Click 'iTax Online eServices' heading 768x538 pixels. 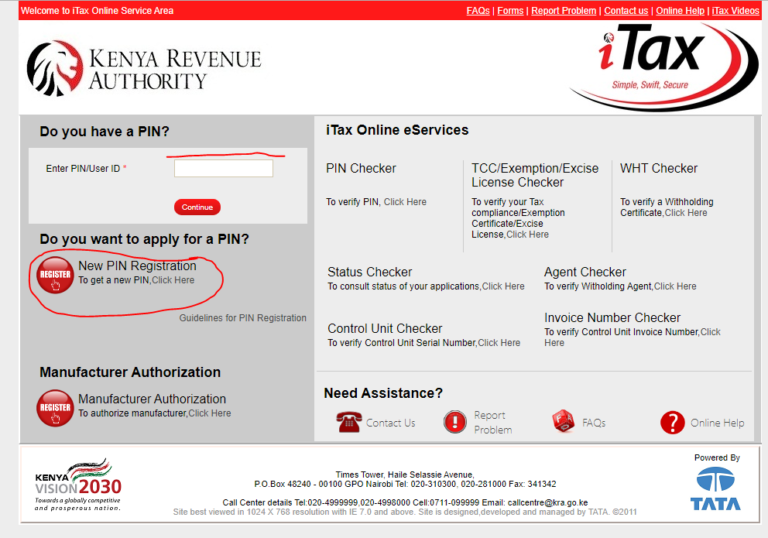[397, 130]
